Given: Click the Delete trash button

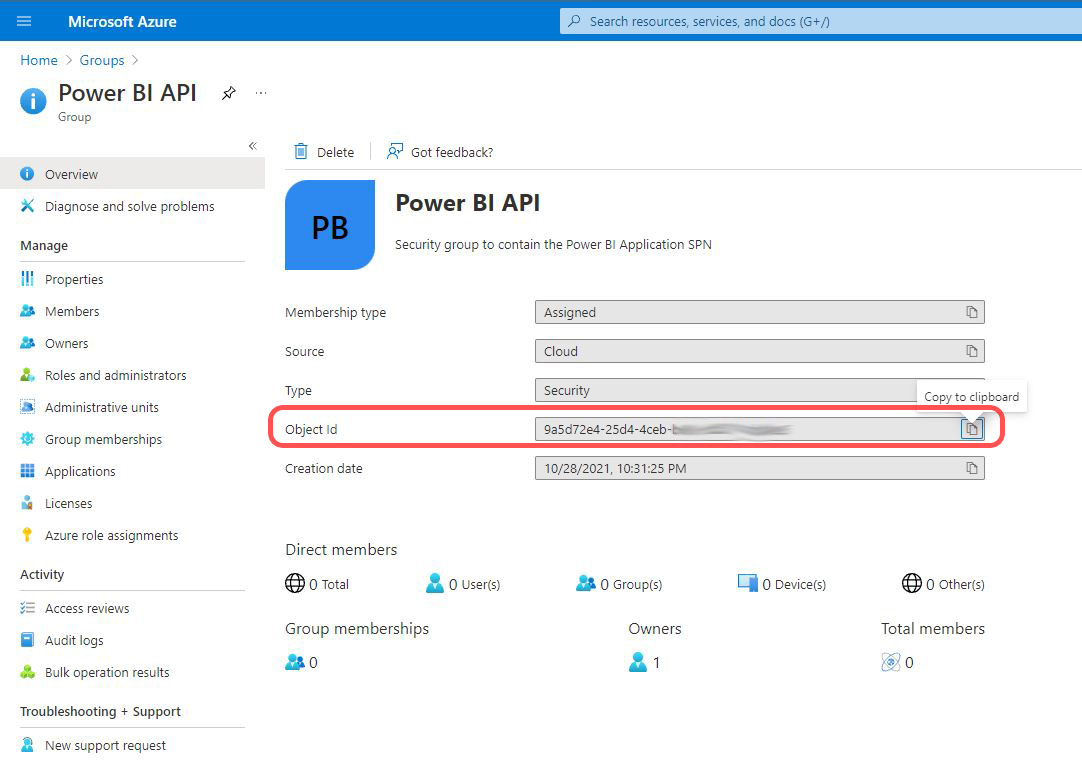Looking at the screenshot, I should (324, 152).
